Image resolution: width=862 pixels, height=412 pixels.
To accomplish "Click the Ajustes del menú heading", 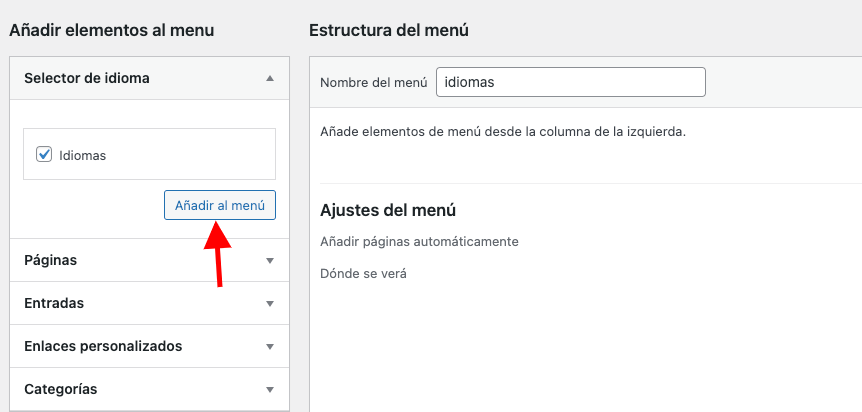I will 388,210.
